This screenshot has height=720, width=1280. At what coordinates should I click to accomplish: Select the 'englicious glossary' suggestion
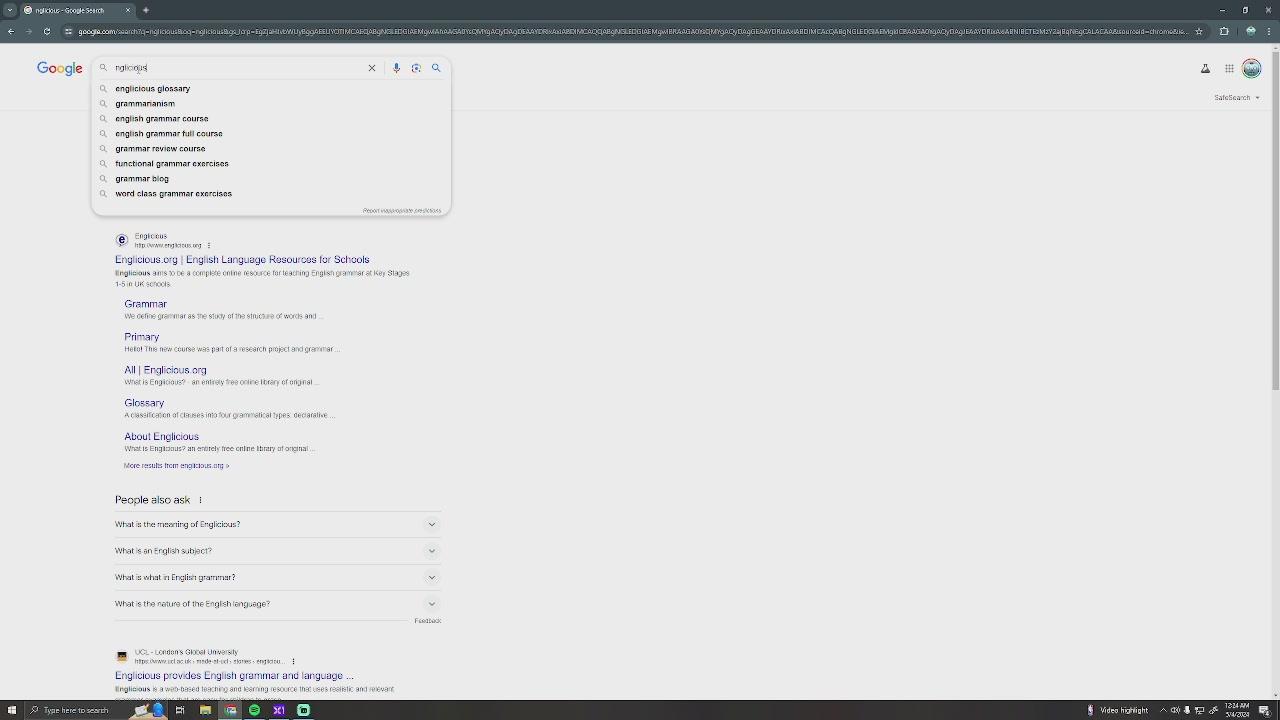152,88
